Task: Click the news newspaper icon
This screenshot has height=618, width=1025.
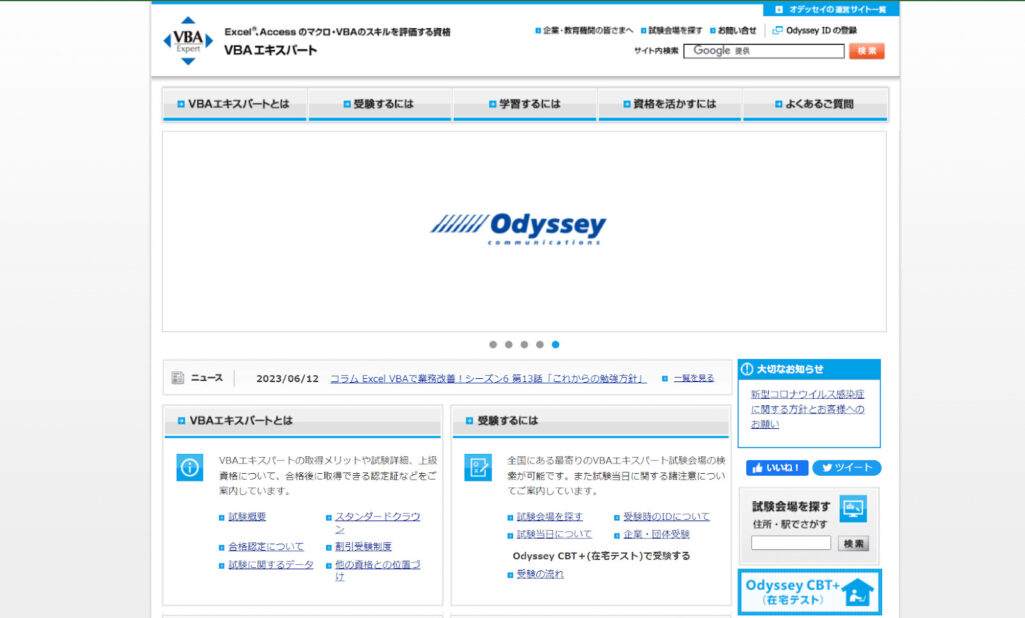Action: pyautogui.click(x=178, y=378)
